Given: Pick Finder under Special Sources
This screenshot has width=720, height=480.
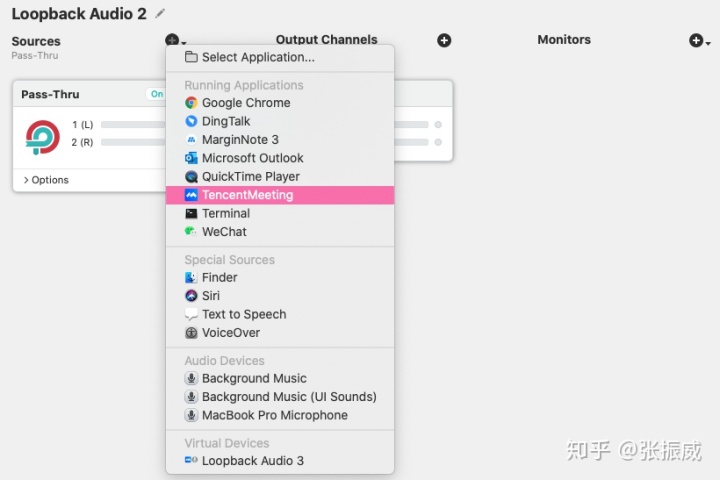Looking at the screenshot, I should click(280, 277).
